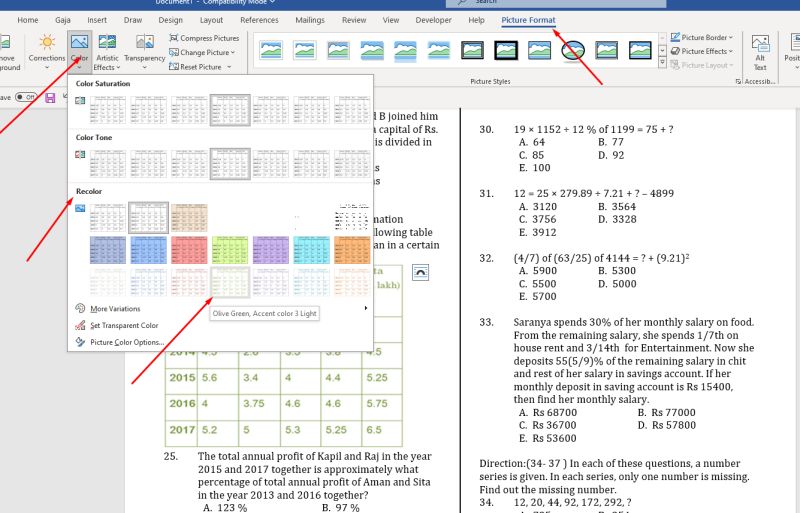Open Artistic Effects gallery
The image size is (800, 513).
[107, 52]
